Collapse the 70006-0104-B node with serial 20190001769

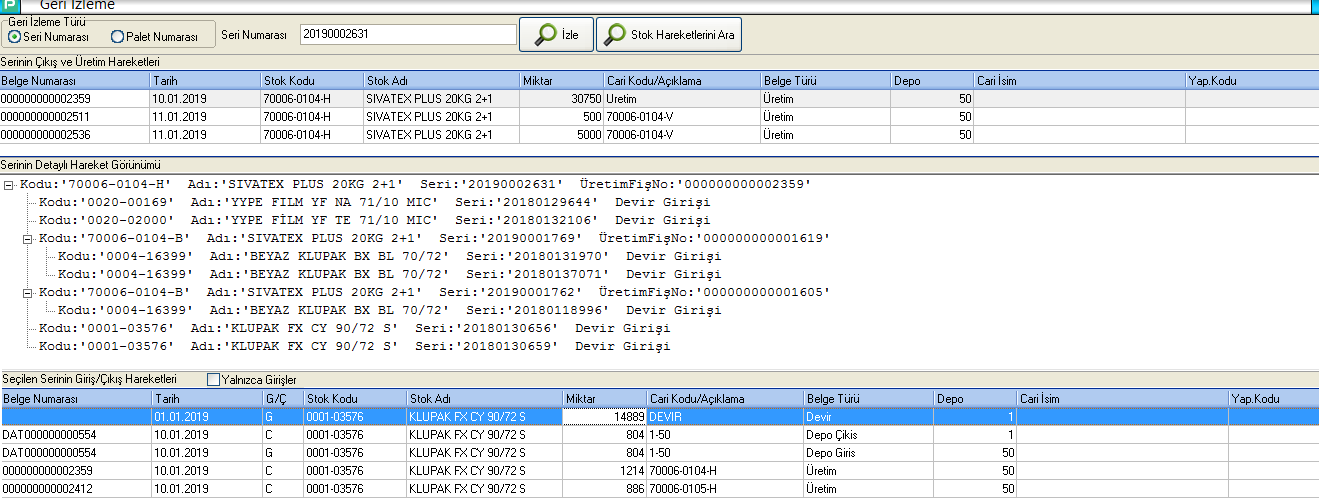pyautogui.click(x=28, y=238)
